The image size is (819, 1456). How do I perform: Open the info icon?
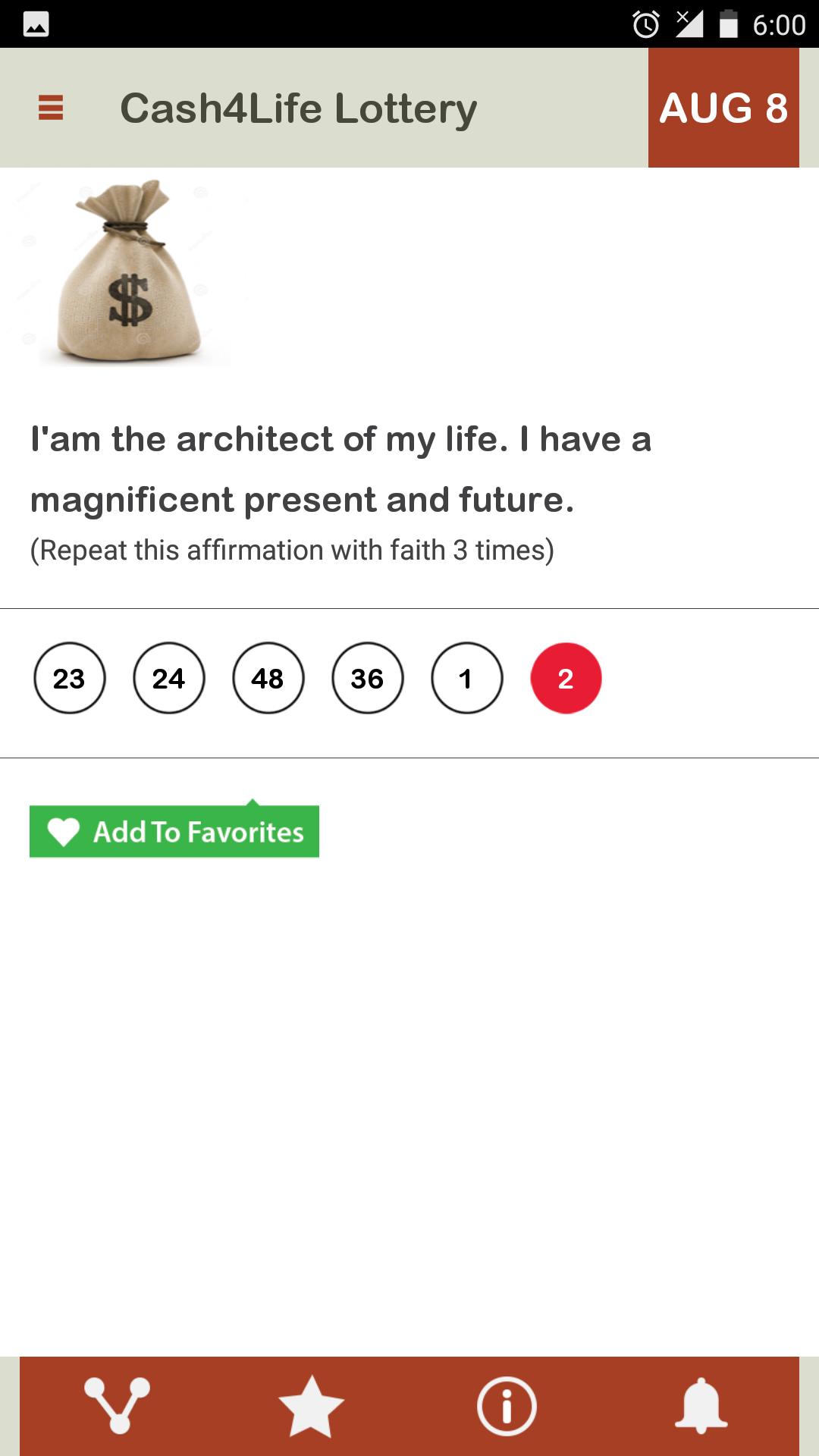coord(507,1406)
